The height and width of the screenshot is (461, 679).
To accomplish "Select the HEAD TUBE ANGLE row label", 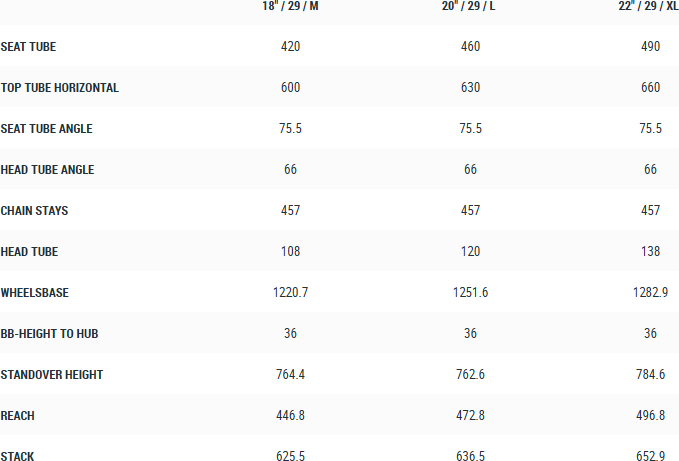I will [48, 170].
